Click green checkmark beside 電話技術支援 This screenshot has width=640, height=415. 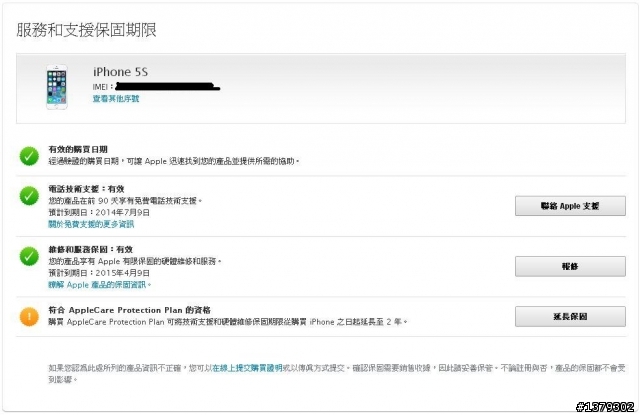pyautogui.click(x=29, y=195)
